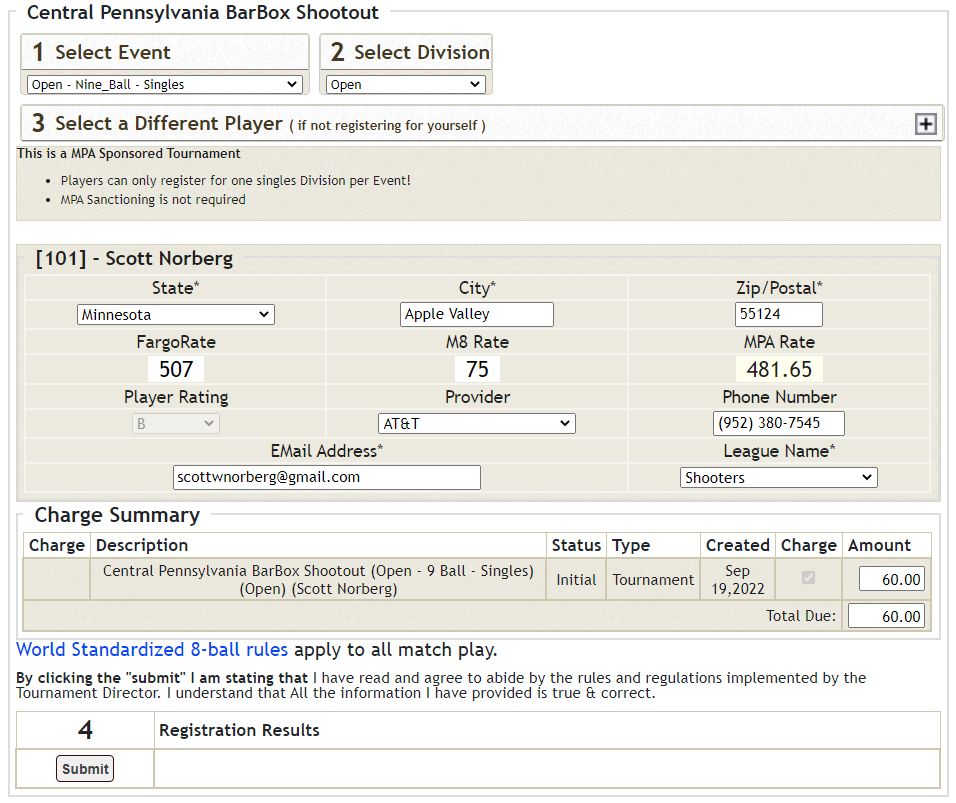Click the Total Due amount field
The height and width of the screenshot is (803, 956).
click(x=886, y=616)
